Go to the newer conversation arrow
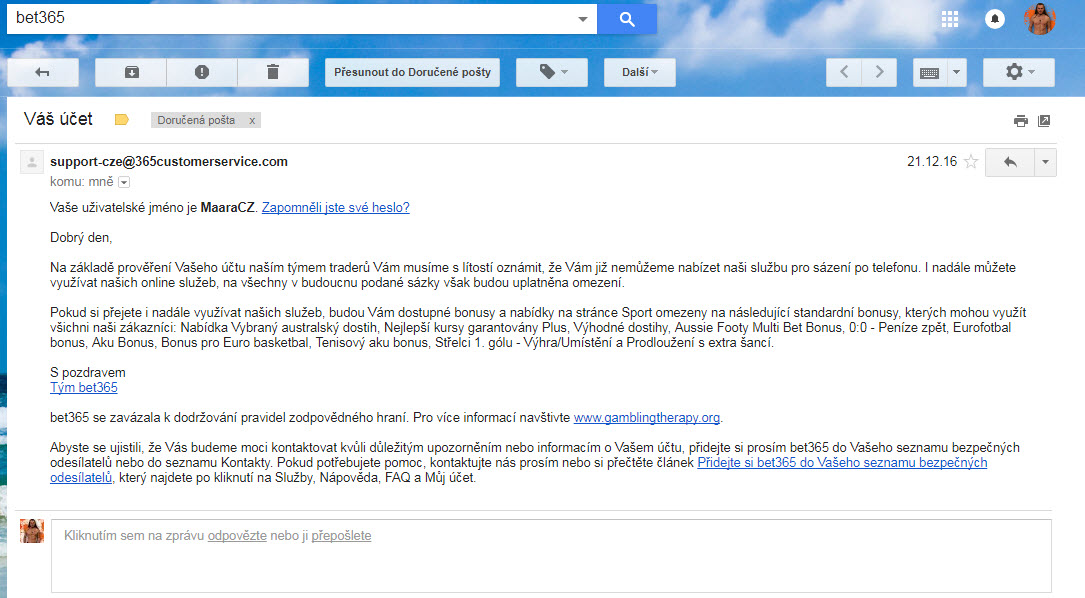 coord(844,72)
